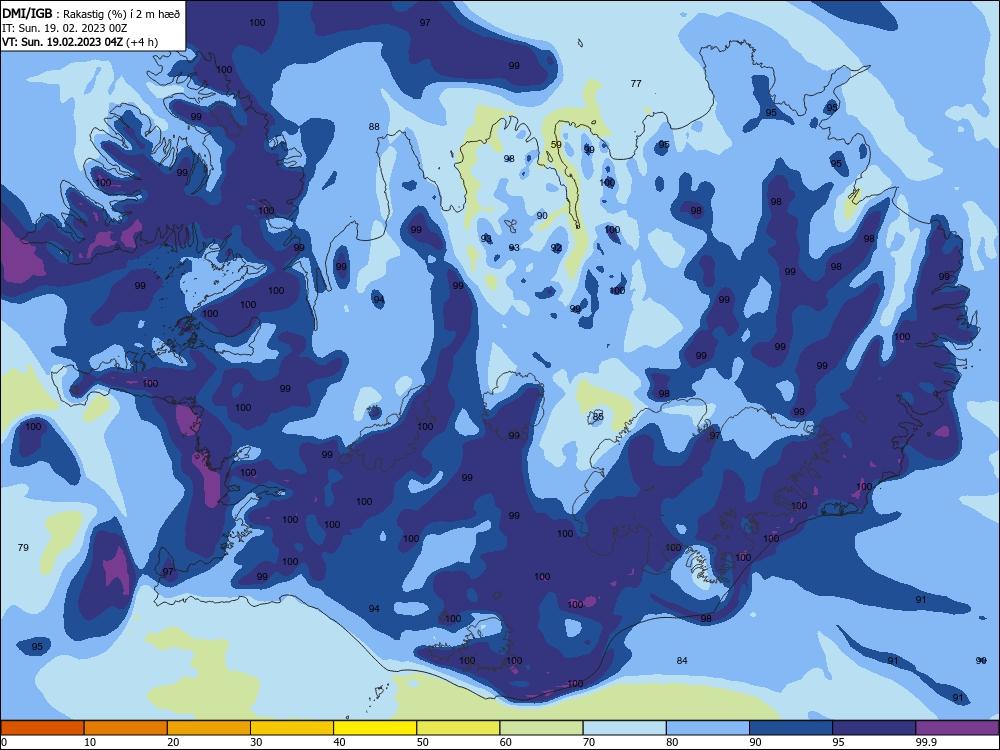Click the humidity value '77' on the map
1000x750 pixels.
click(636, 84)
